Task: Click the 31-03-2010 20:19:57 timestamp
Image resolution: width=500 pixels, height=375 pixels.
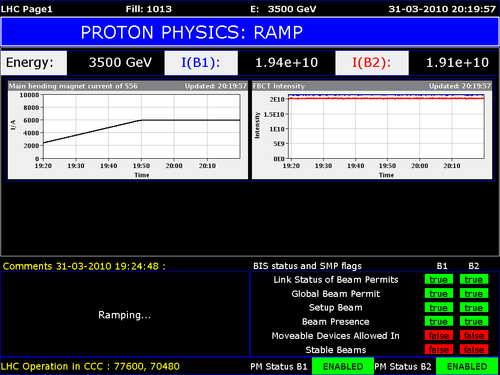Action: (442, 9)
